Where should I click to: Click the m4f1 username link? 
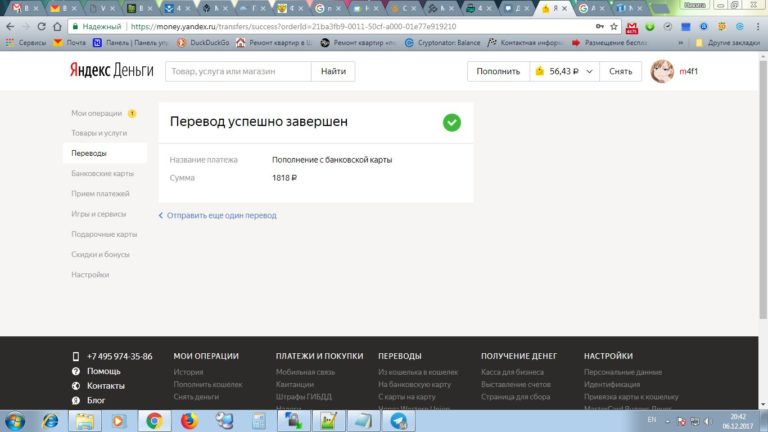(688, 72)
